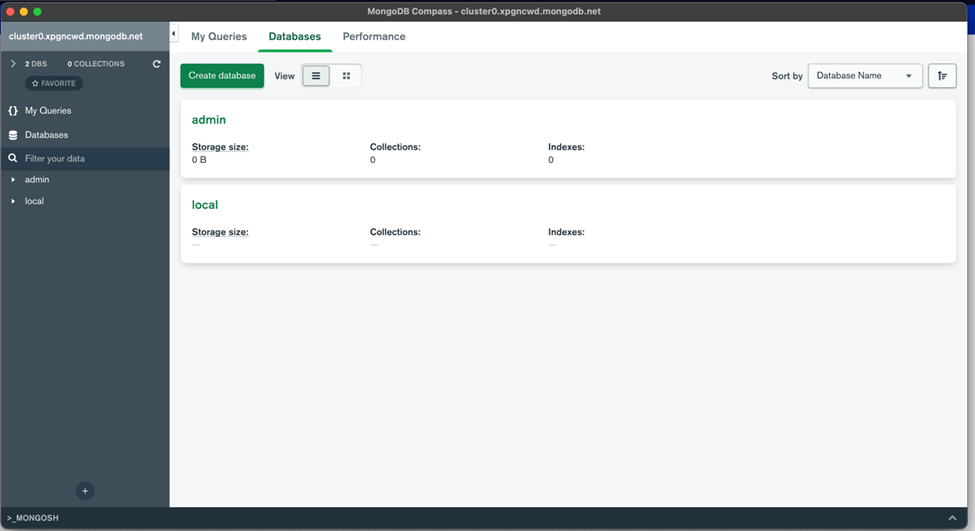
Task: Mark the connection as FAVORITE
Action: [x=54, y=83]
